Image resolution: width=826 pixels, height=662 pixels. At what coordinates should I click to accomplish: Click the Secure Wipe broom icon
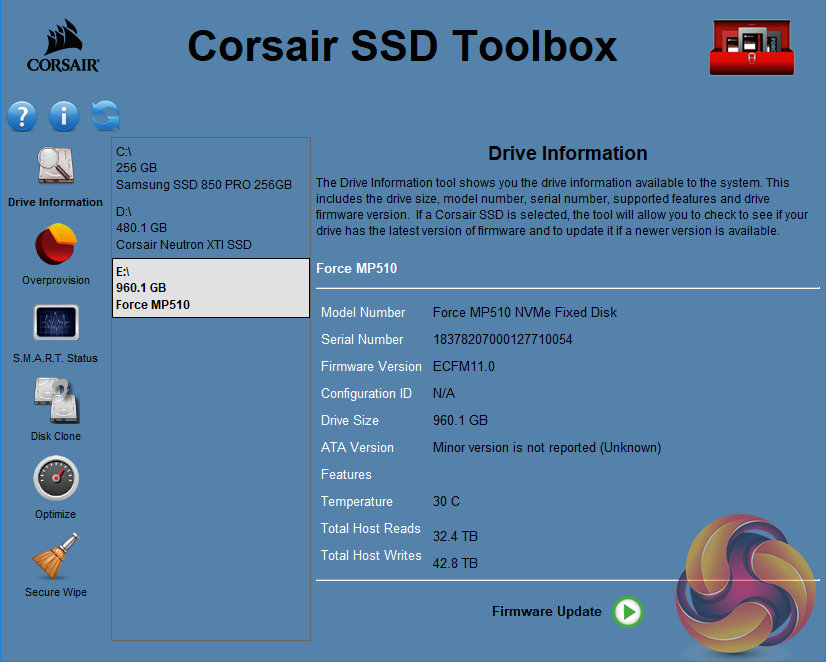point(56,556)
